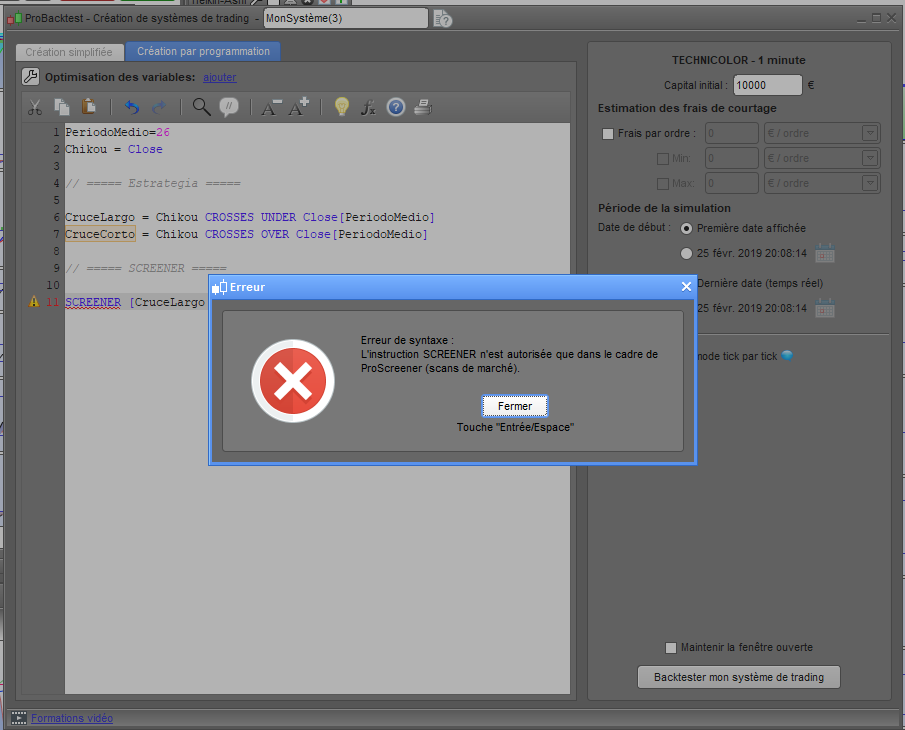Tick the Min brokerage checkbox
The image size is (905, 730).
[x=663, y=159]
